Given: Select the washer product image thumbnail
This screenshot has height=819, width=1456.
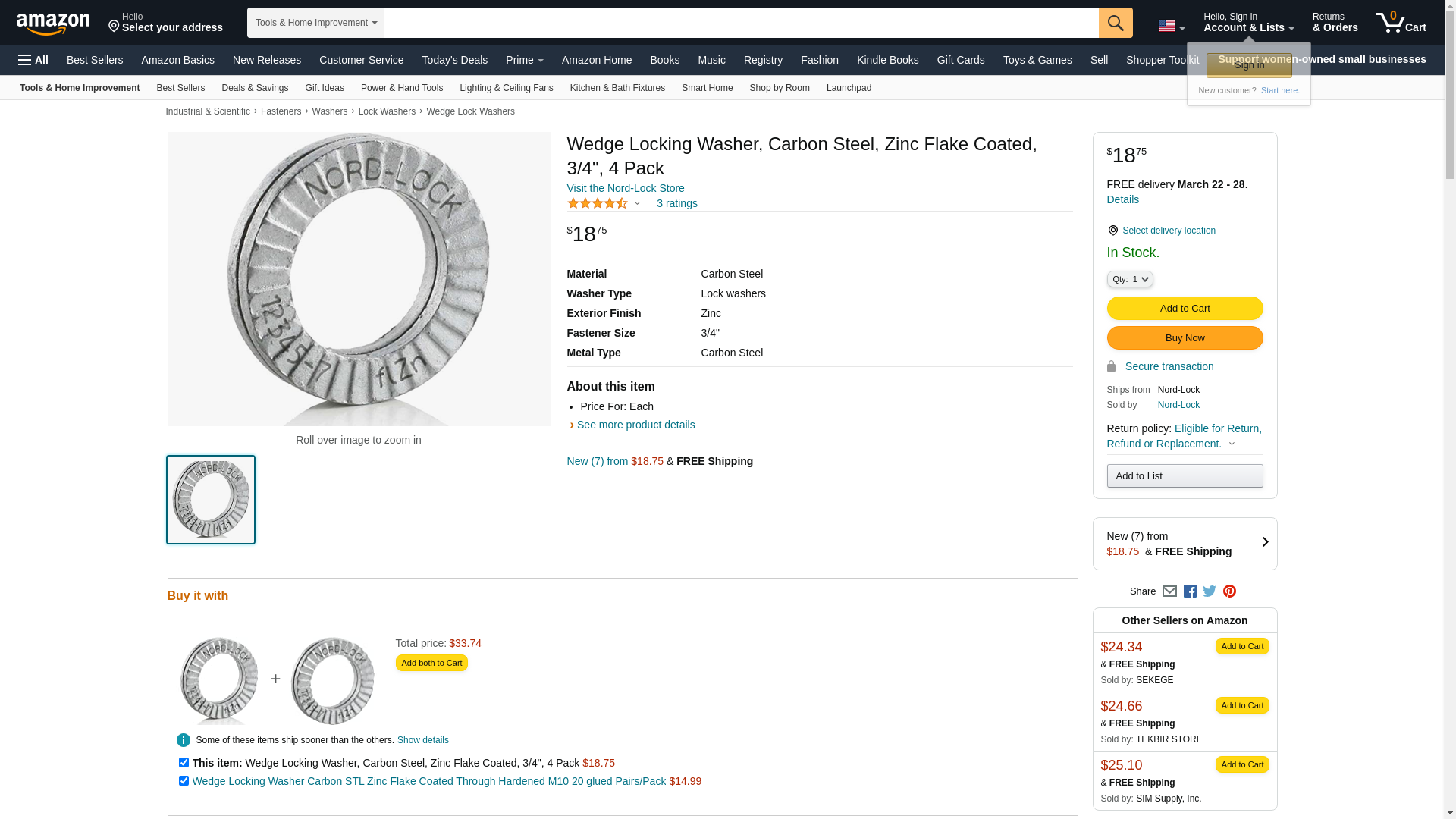Looking at the screenshot, I should pos(211,500).
